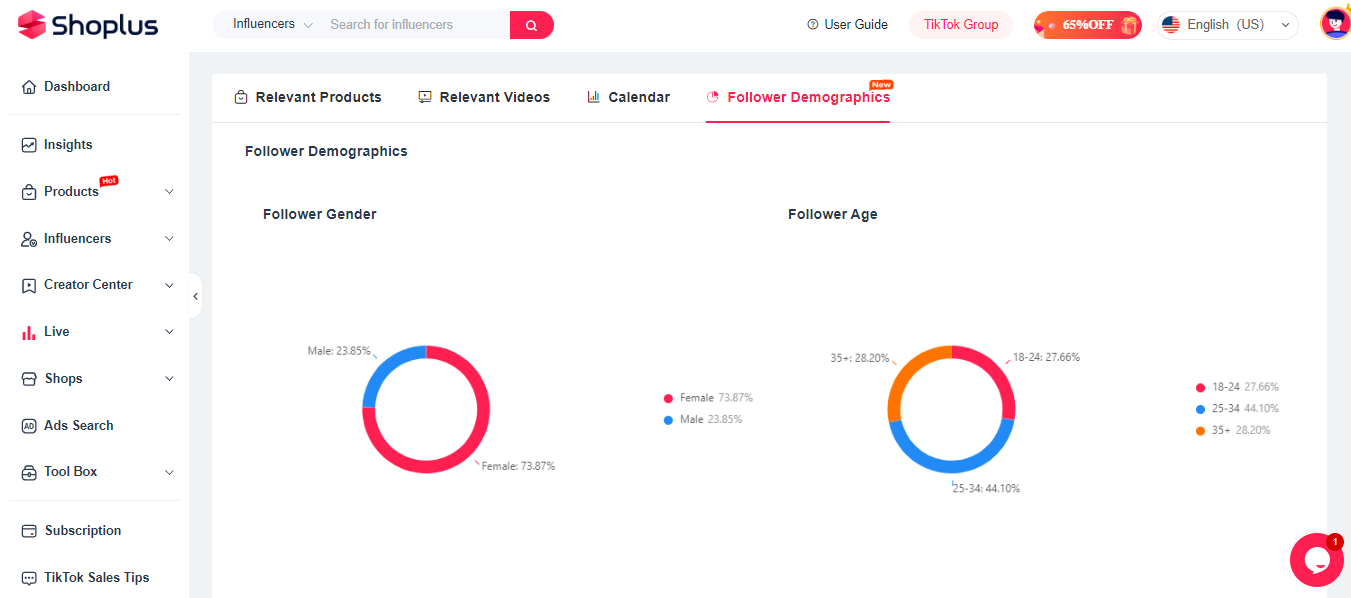Toggle Male series in gender legend
Image resolution: width=1351 pixels, height=598 pixels.
pyautogui.click(x=703, y=420)
